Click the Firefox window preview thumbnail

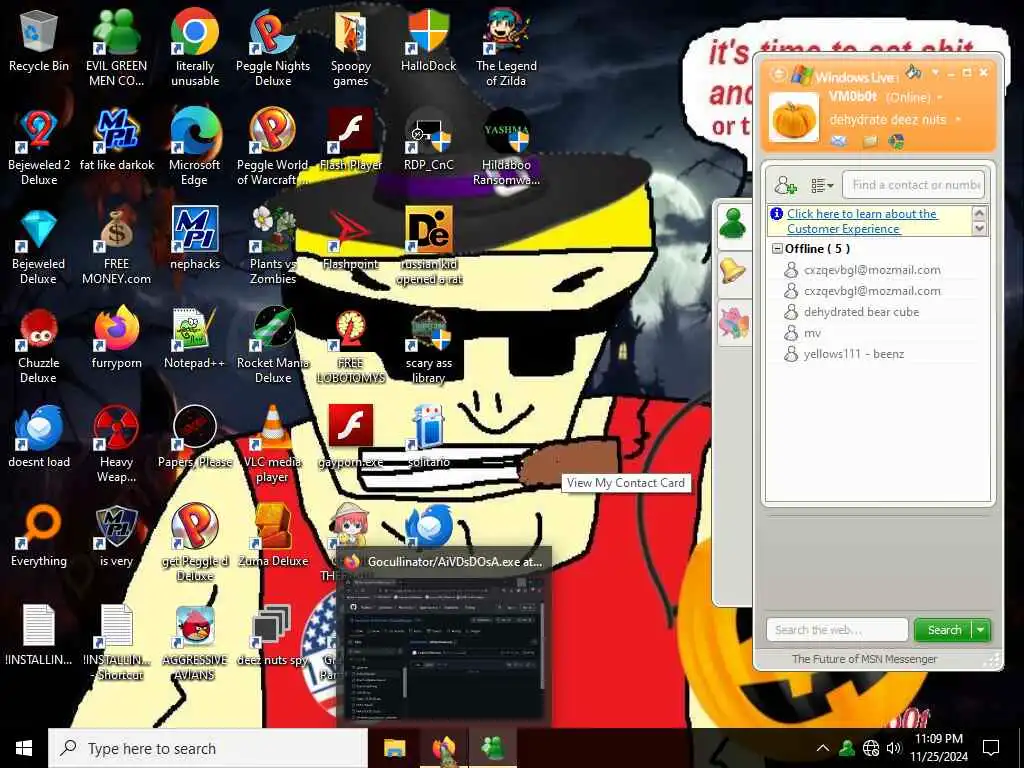[x=444, y=647]
